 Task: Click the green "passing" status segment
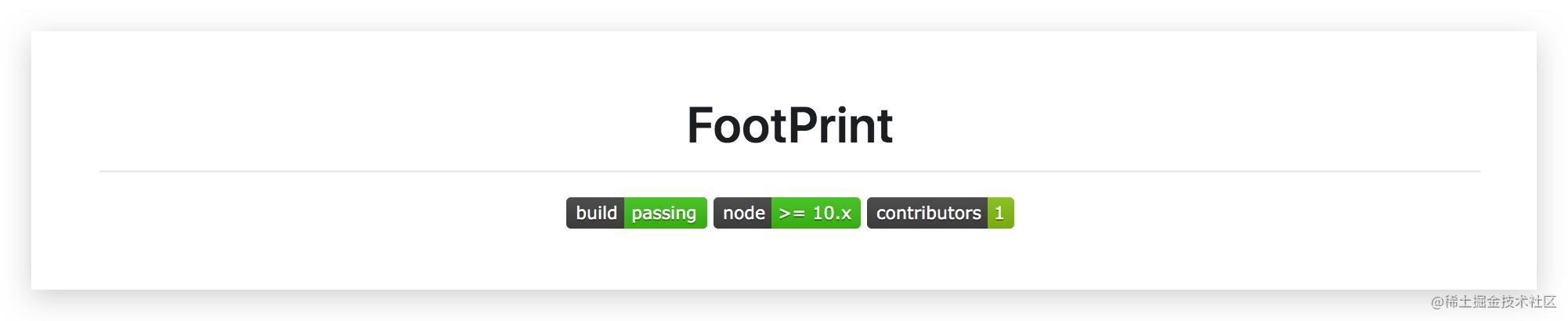(665, 213)
